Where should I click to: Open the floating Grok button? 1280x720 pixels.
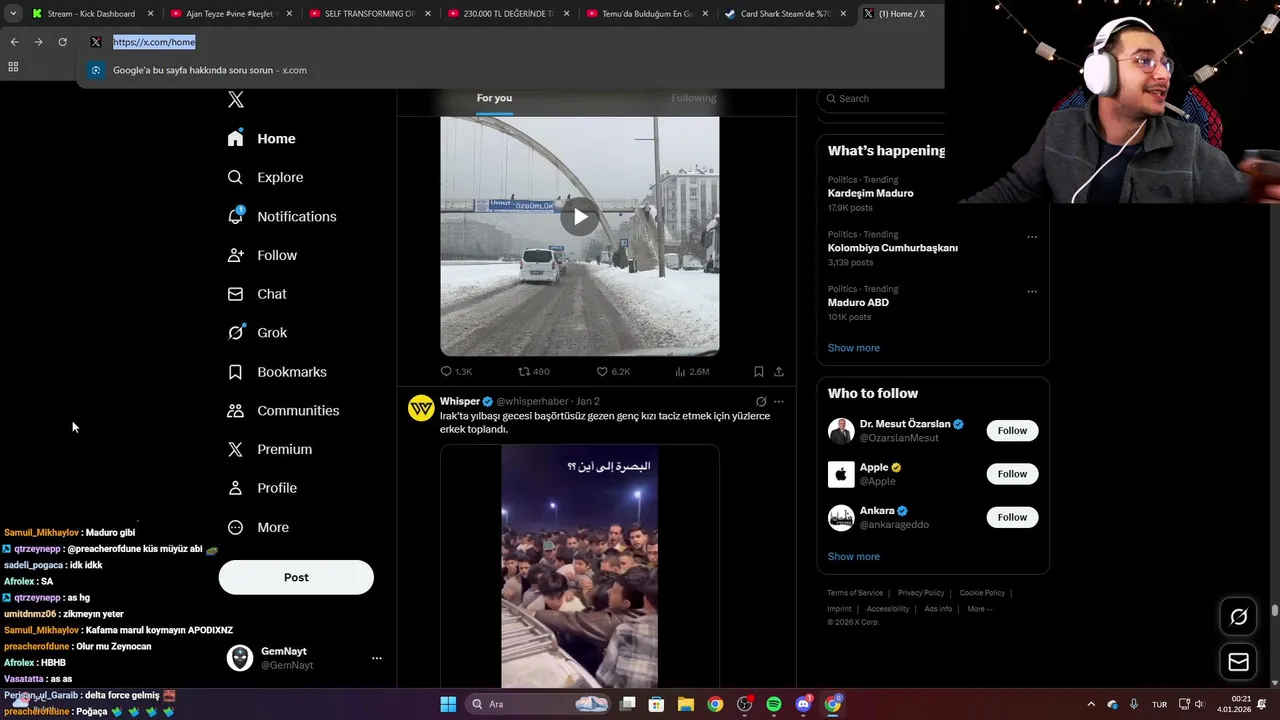click(x=1238, y=617)
